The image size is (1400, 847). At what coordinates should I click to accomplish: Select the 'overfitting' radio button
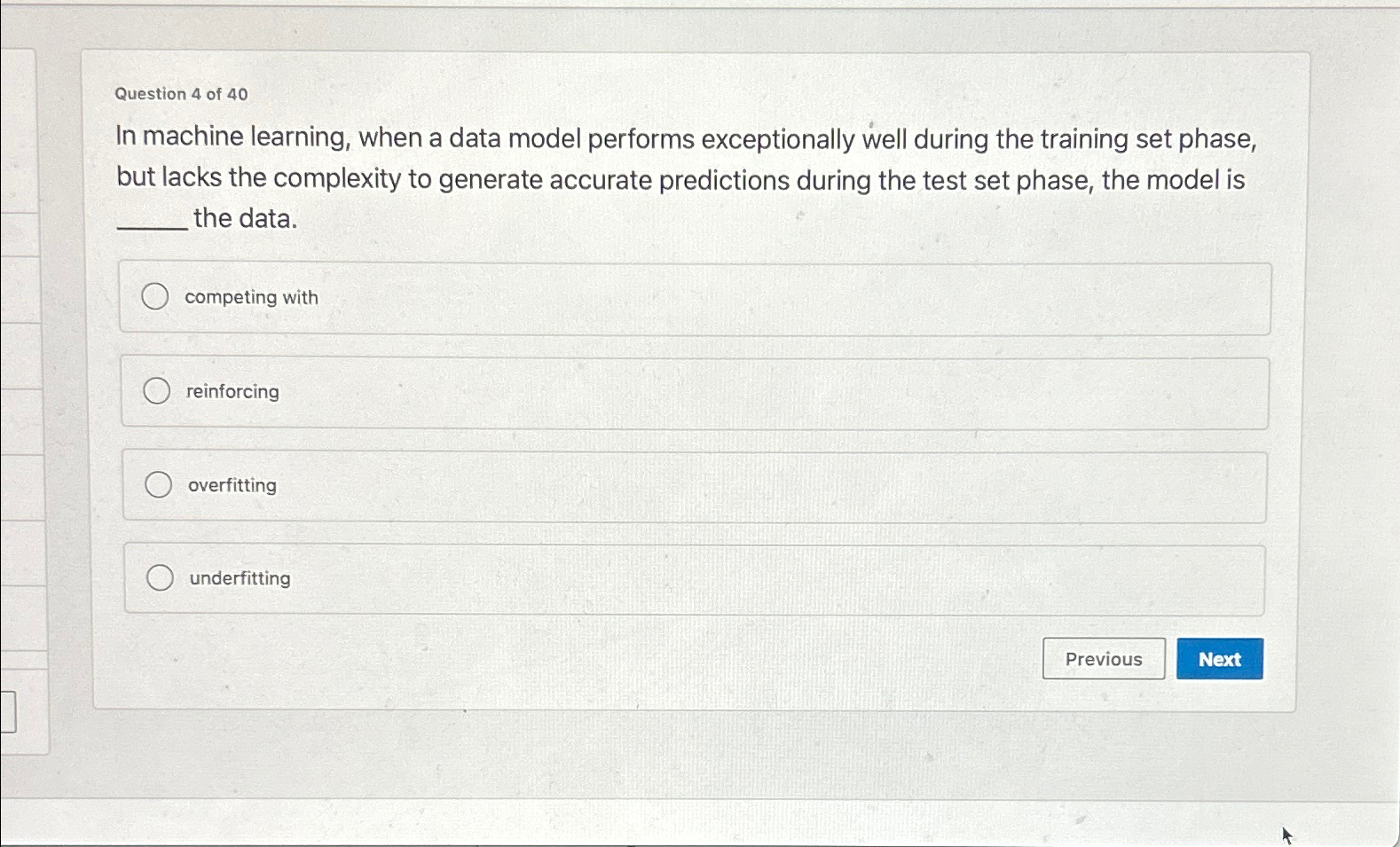pyautogui.click(x=158, y=484)
